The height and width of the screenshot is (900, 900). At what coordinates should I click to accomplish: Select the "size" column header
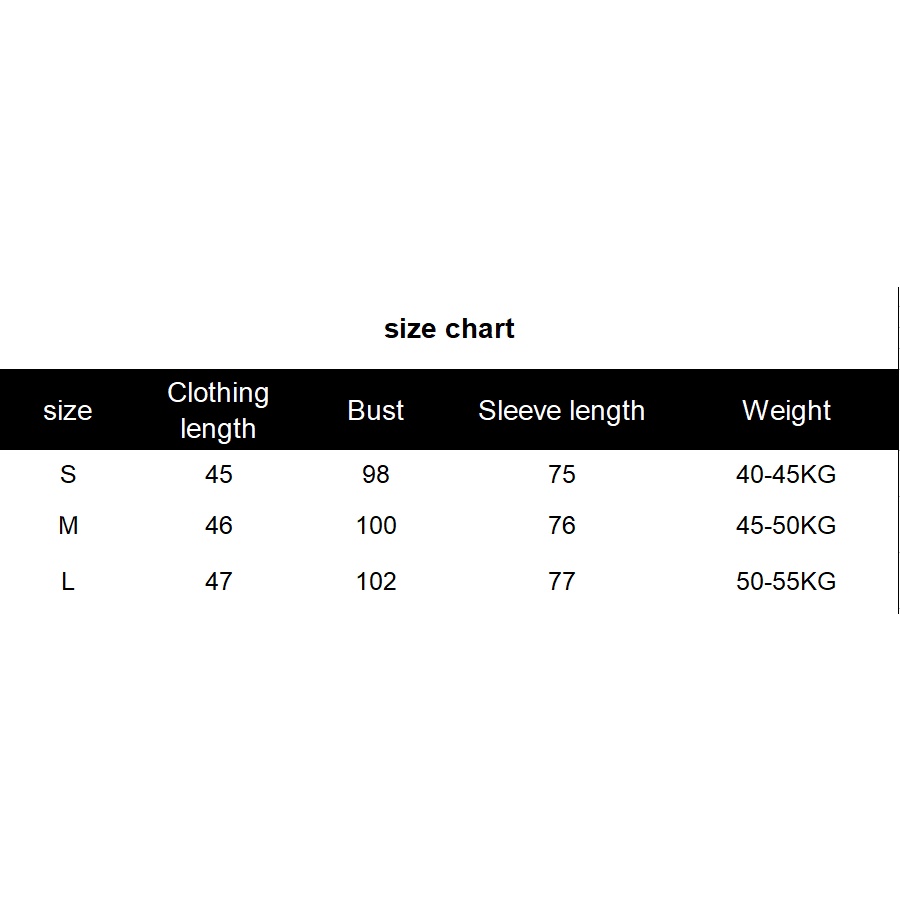click(x=68, y=411)
